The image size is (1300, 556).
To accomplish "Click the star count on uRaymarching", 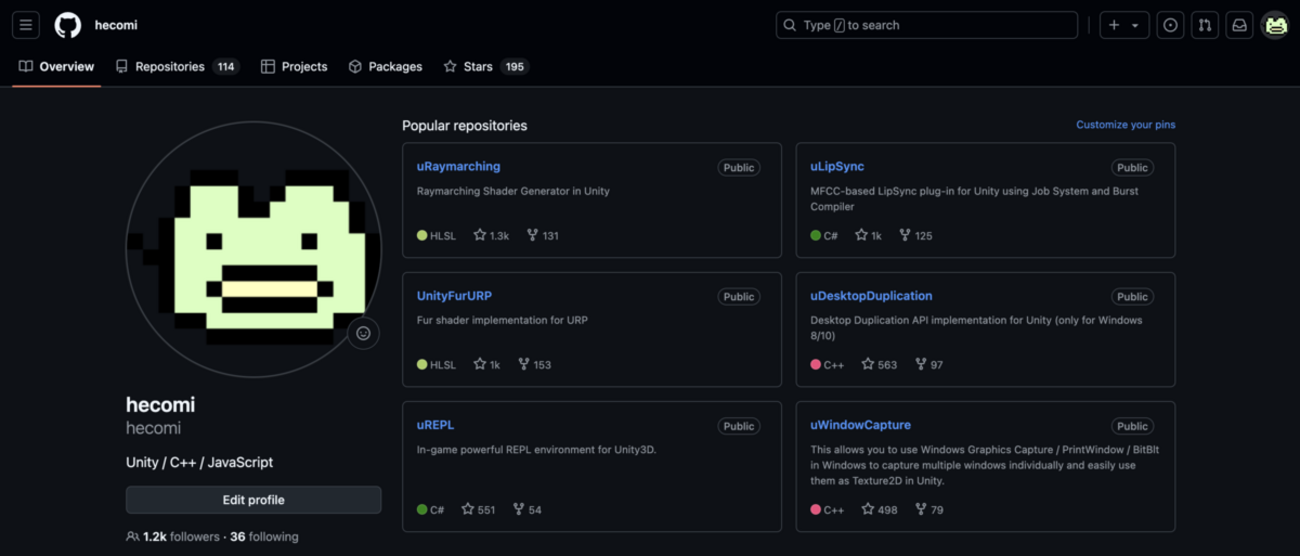I will tap(491, 236).
